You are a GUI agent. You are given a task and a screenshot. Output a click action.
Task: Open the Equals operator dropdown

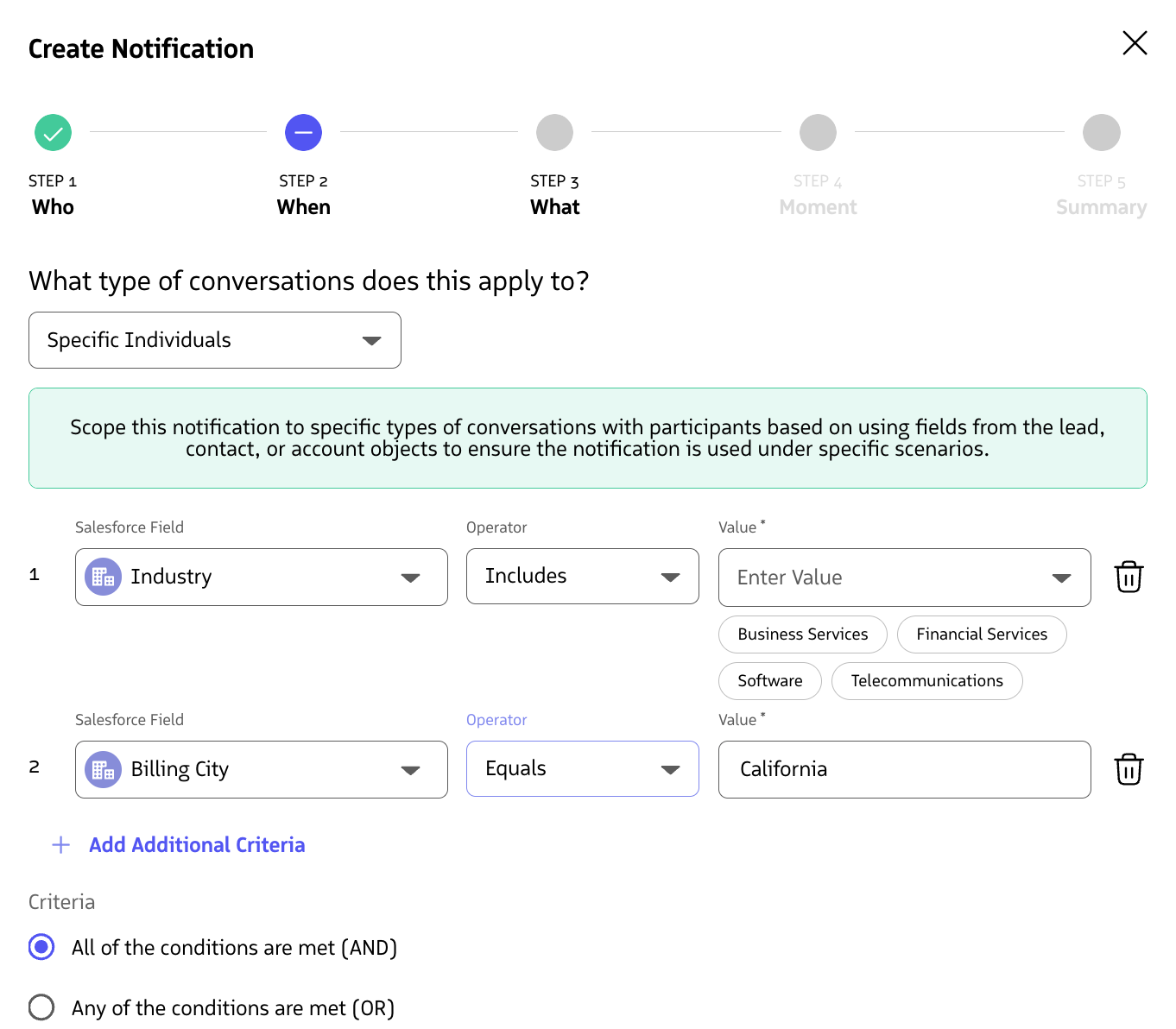click(582, 769)
